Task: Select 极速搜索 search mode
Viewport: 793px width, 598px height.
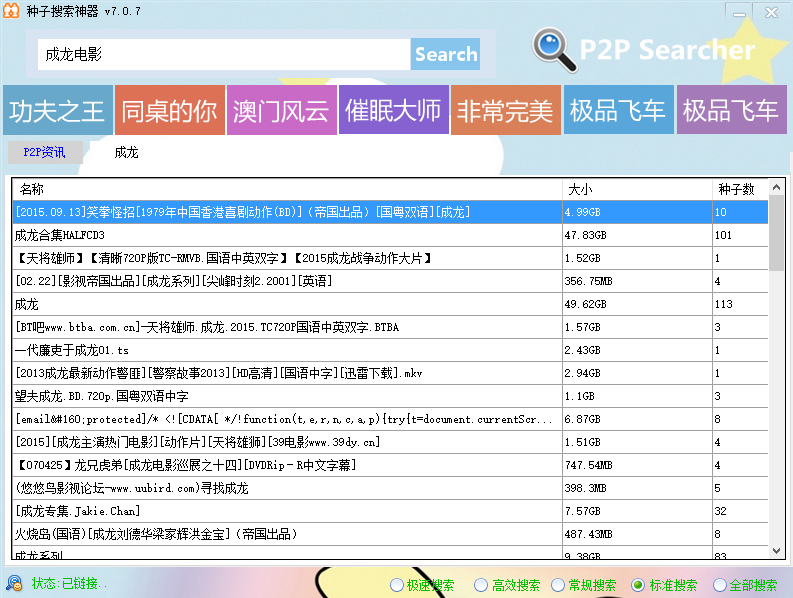Action: coord(422,585)
